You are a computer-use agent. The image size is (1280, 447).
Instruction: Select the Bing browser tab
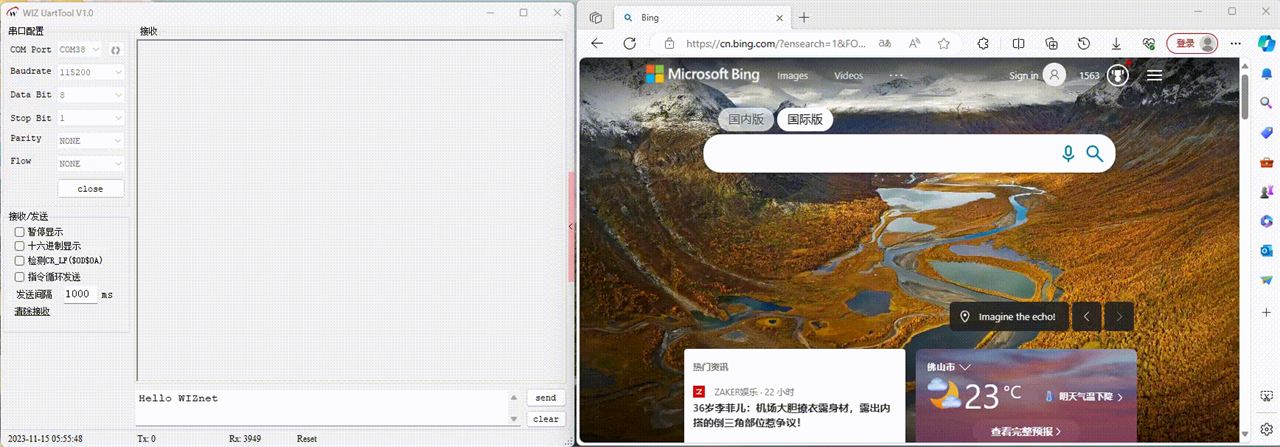click(x=700, y=17)
